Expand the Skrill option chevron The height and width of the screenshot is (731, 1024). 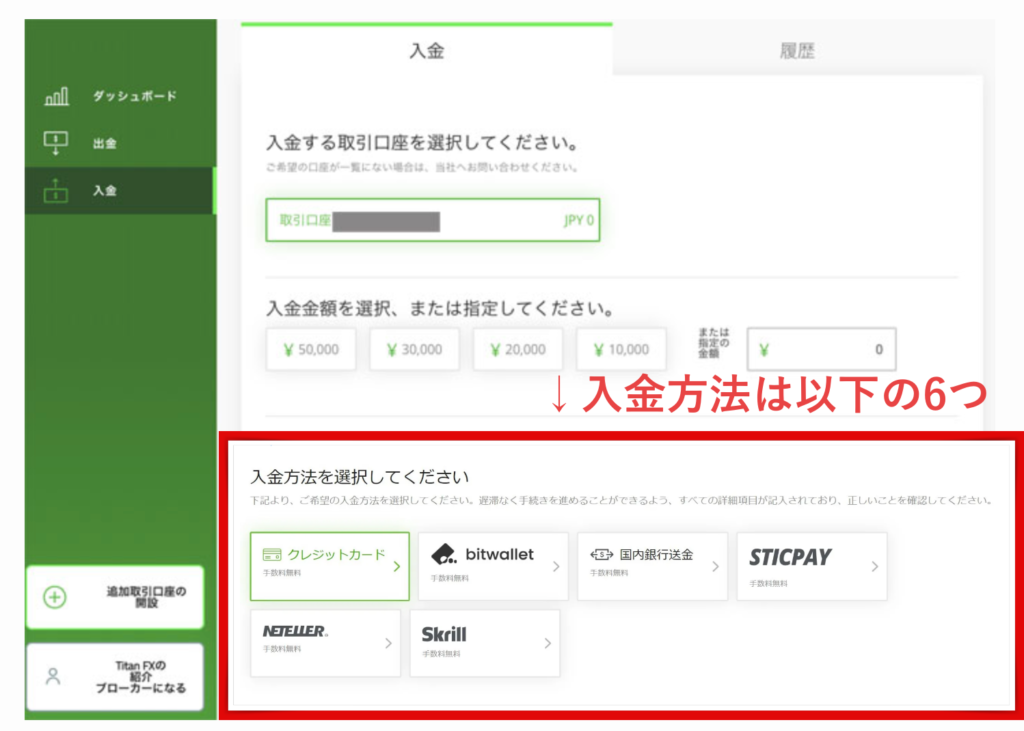tap(547, 643)
